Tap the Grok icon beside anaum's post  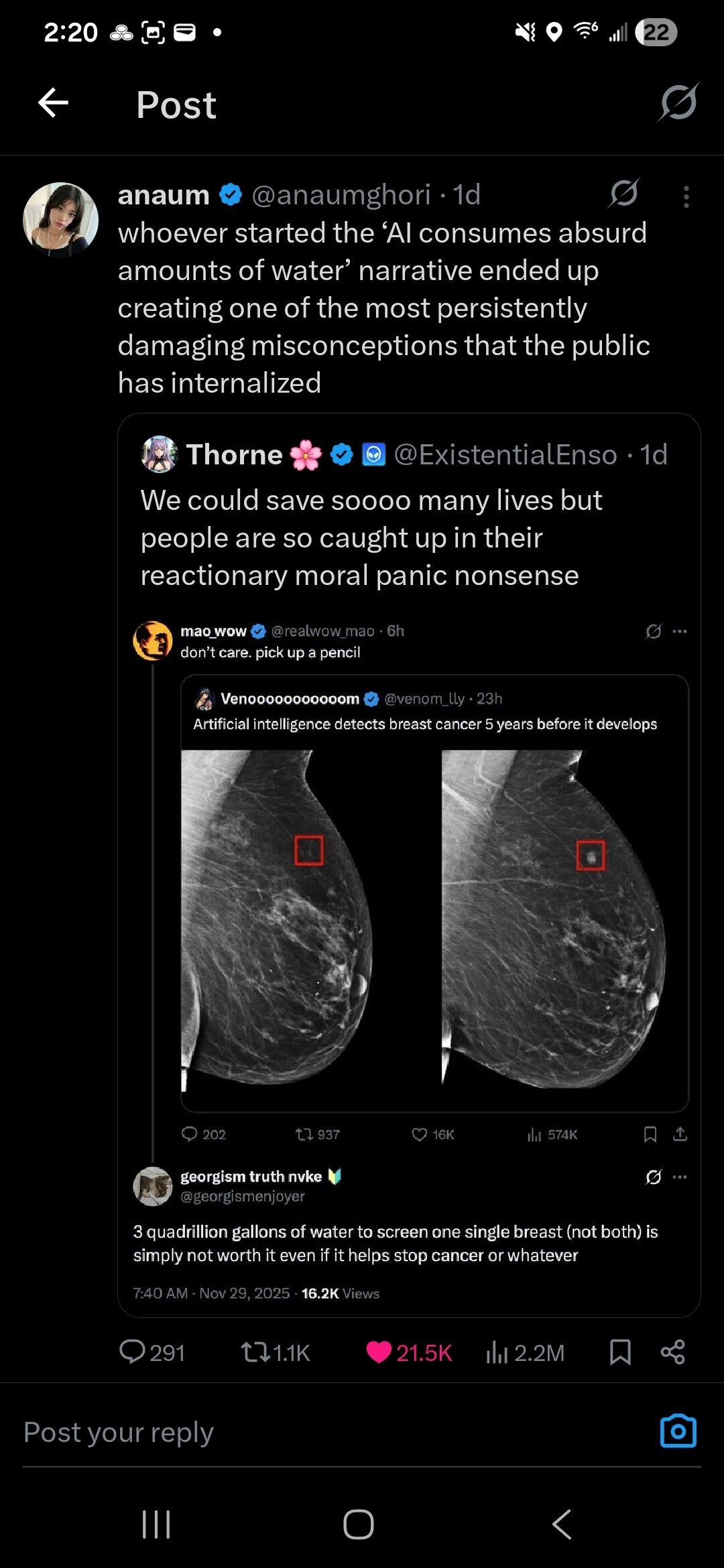624,194
